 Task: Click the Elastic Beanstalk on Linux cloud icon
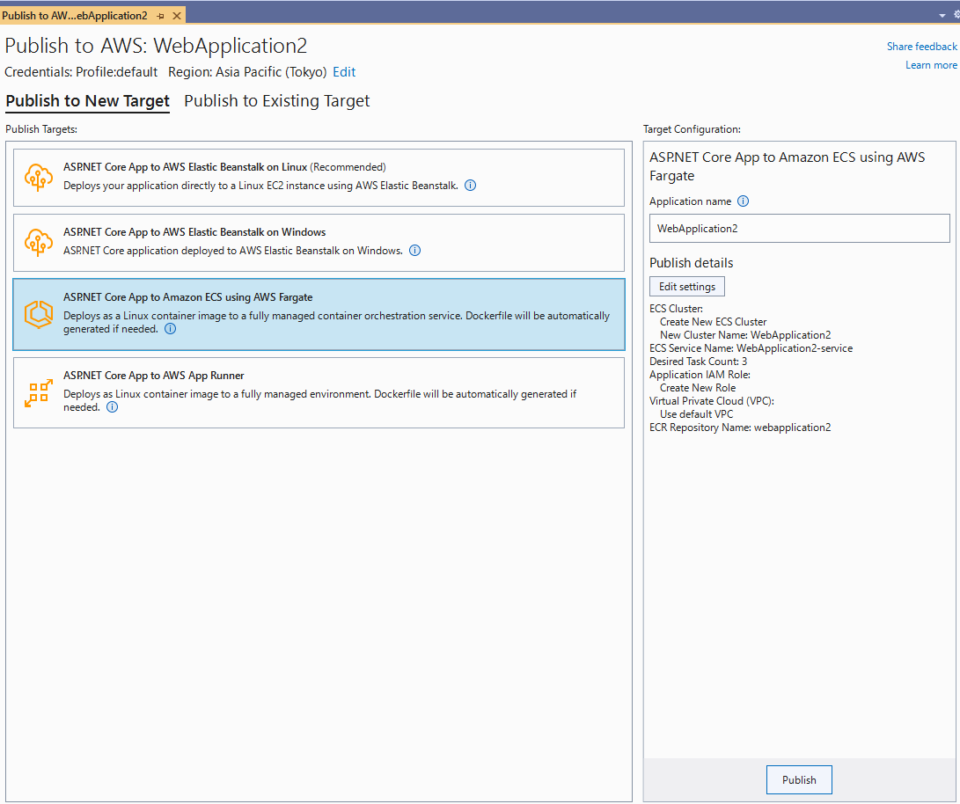point(38,177)
